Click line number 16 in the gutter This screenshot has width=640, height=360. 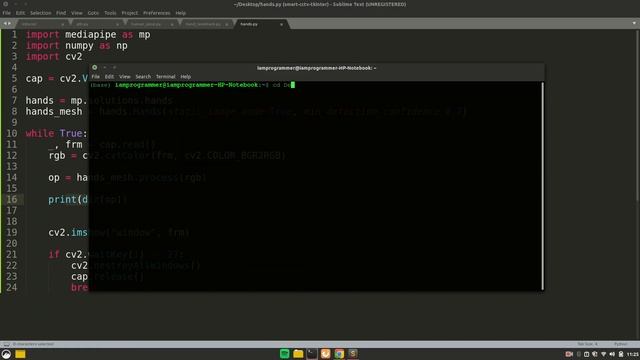pyautogui.click(x=12, y=199)
